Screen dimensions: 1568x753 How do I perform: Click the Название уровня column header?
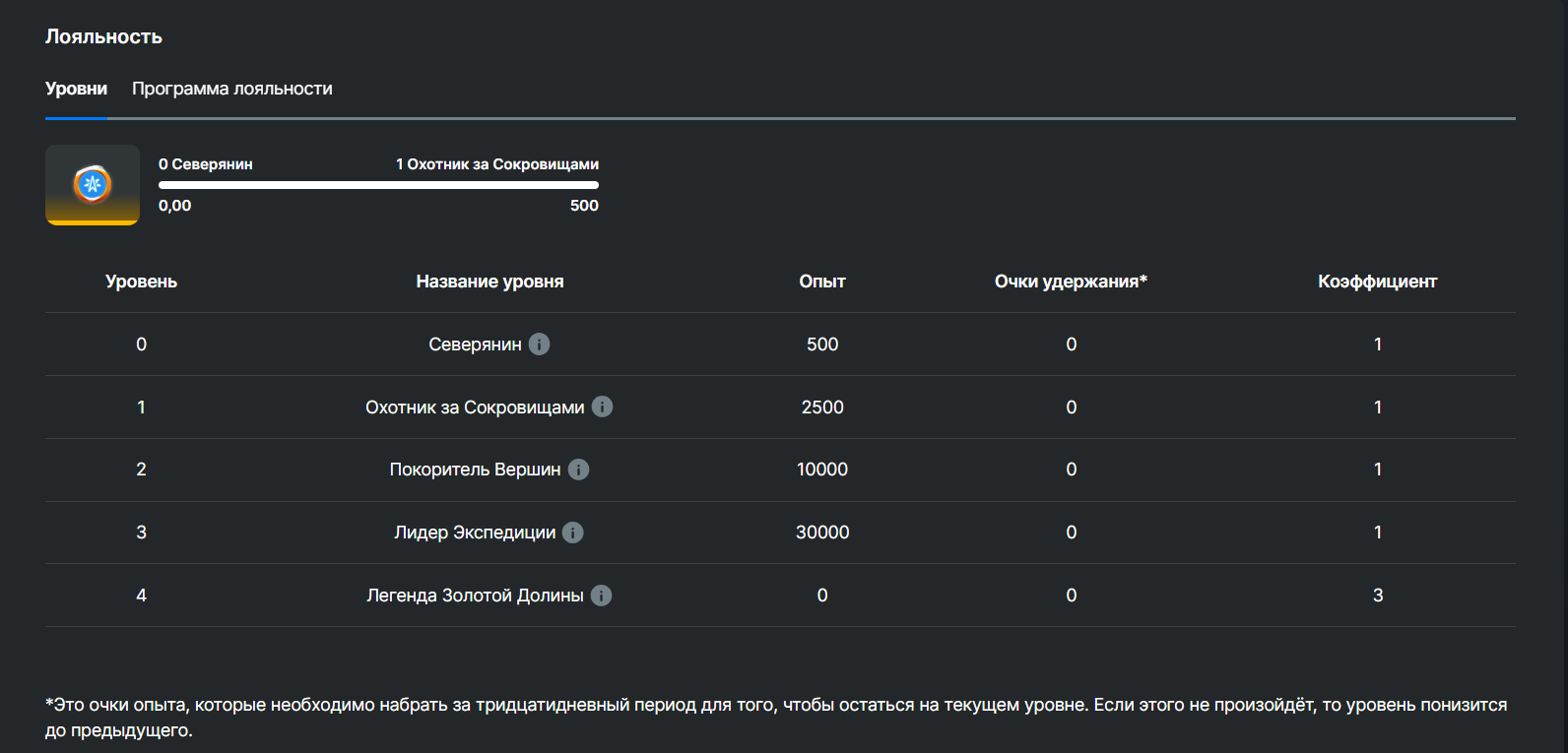tap(490, 282)
